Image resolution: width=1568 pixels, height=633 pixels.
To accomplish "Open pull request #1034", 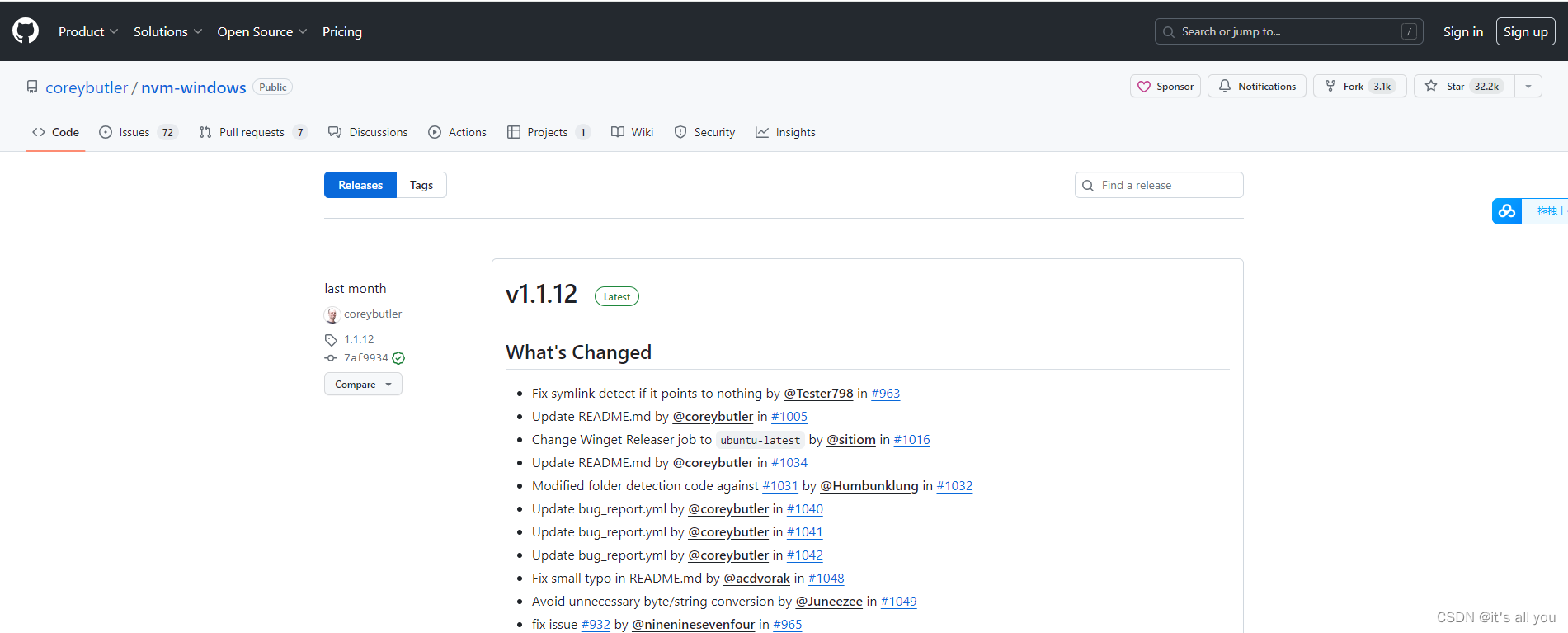I will pos(789,463).
